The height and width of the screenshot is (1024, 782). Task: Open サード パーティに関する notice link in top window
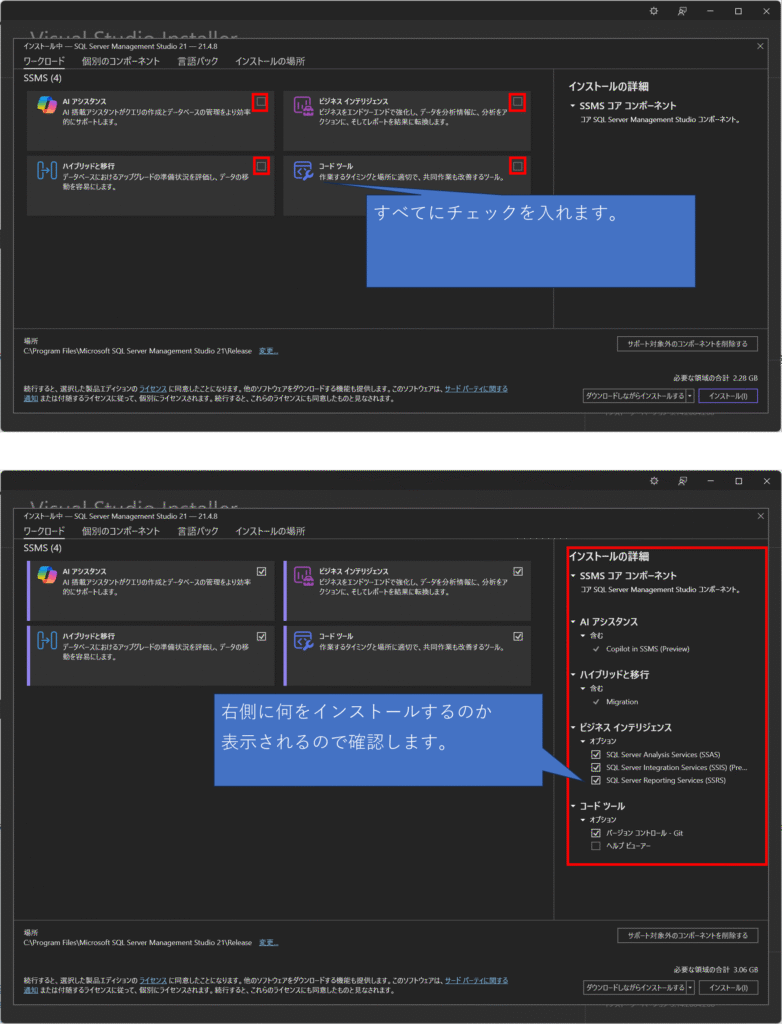(476, 389)
